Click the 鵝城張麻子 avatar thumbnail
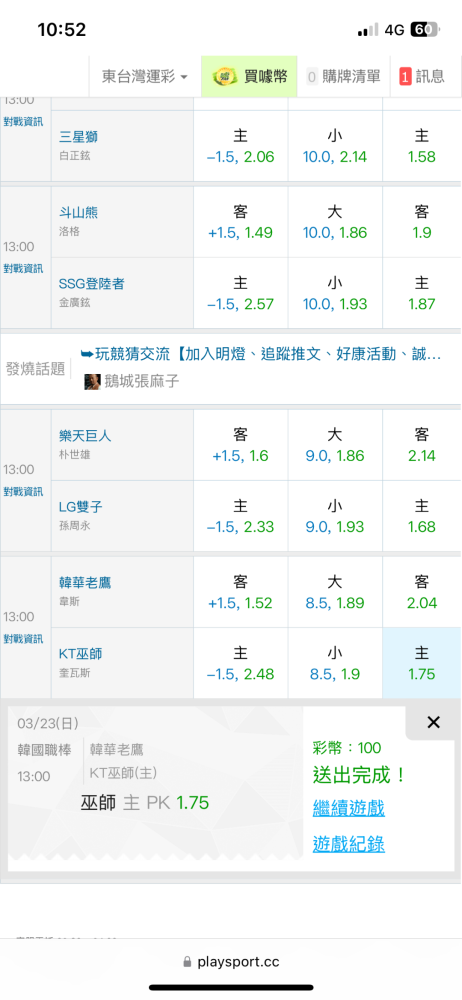This screenshot has width=462, height=1000. pyautogui.click(x=93, y=382)
